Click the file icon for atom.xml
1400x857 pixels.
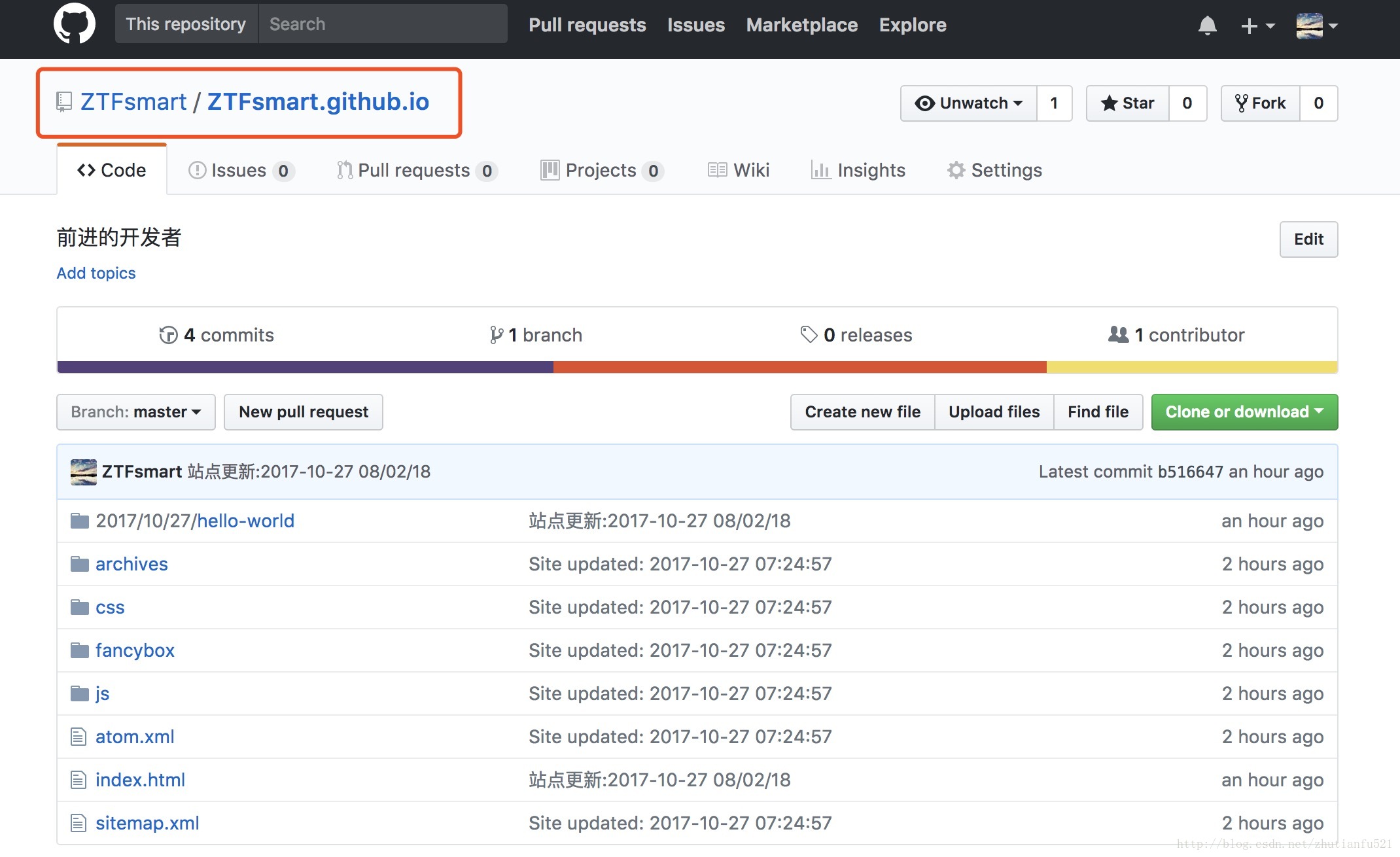click(79, 737)
